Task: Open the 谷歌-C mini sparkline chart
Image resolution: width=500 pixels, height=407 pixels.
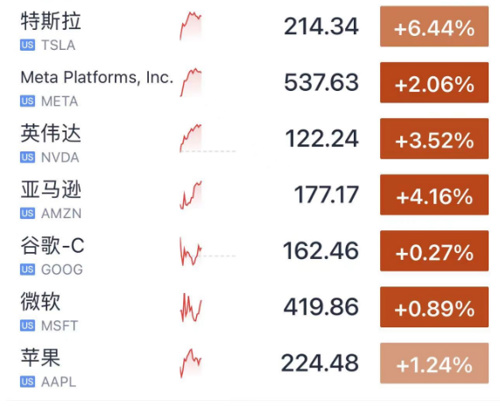Action: (191, 251)
